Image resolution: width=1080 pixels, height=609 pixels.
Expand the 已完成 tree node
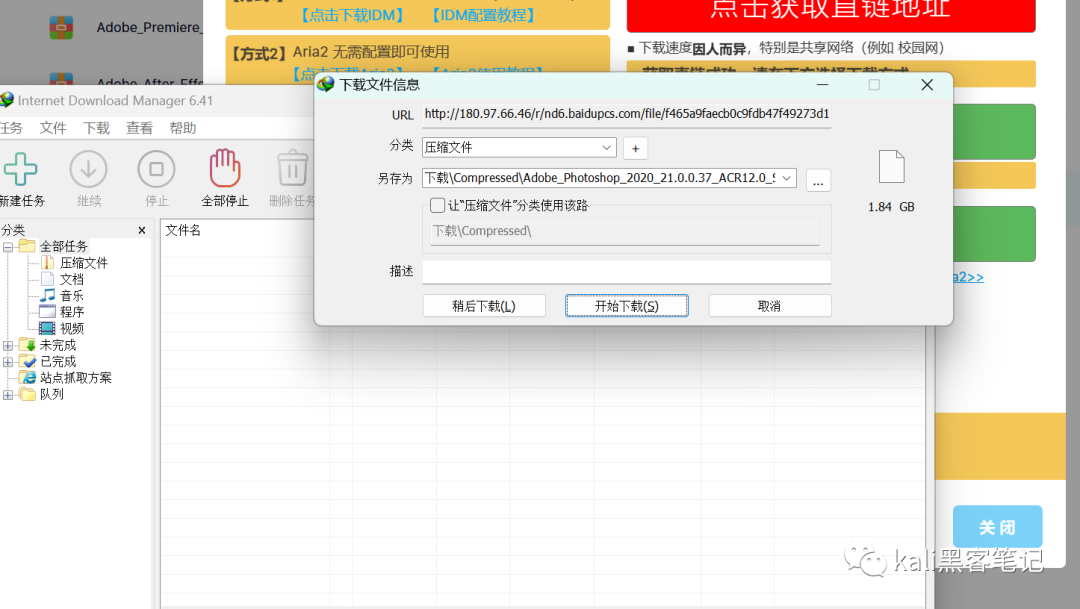8,362
